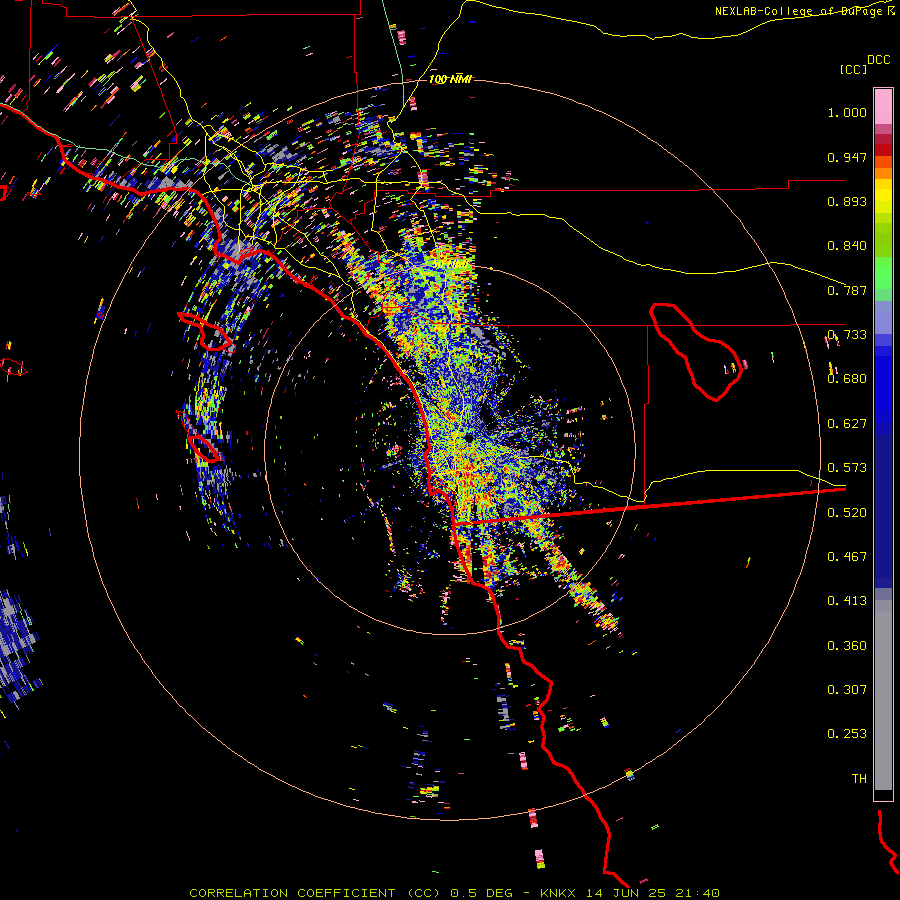The height and width of the screenshot is (900, 900).
Task: Pick the gray swatch on the color bar
Action: (883, 695)
